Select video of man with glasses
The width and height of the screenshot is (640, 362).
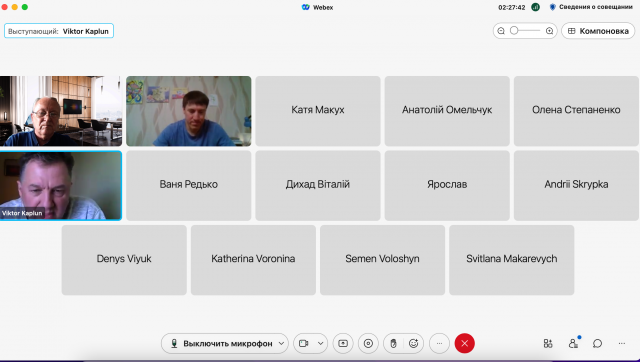61,111
